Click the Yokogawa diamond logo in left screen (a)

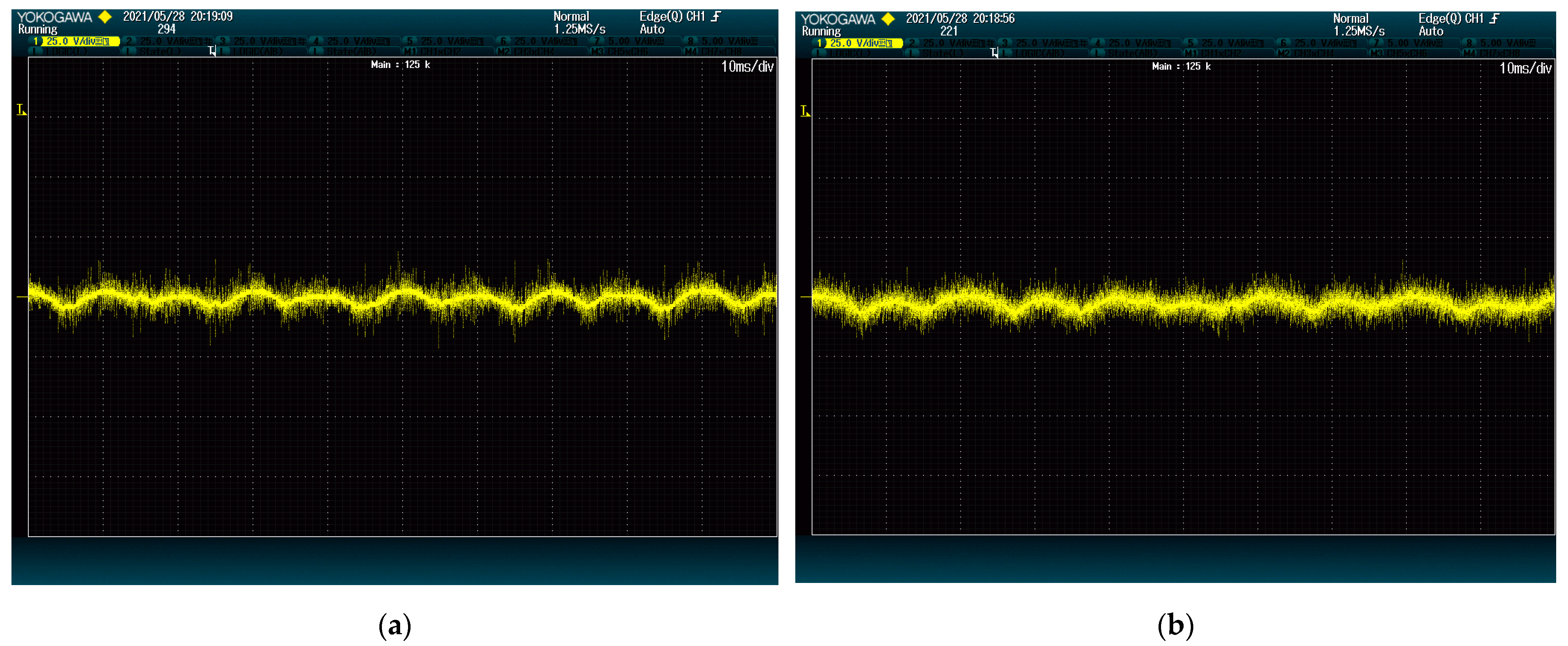[x=105, y=17]
